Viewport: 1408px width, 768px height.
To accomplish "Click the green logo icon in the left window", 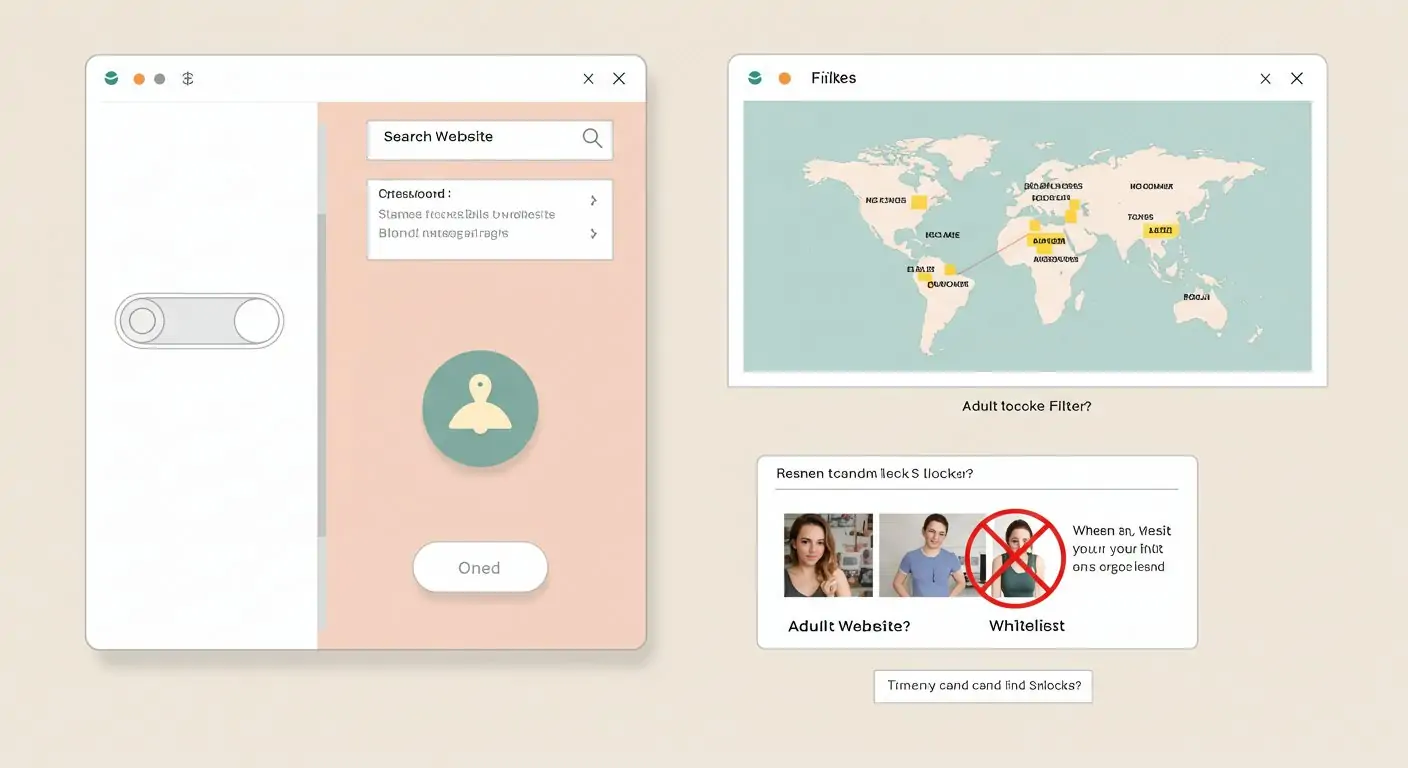I will pos(111,78).
